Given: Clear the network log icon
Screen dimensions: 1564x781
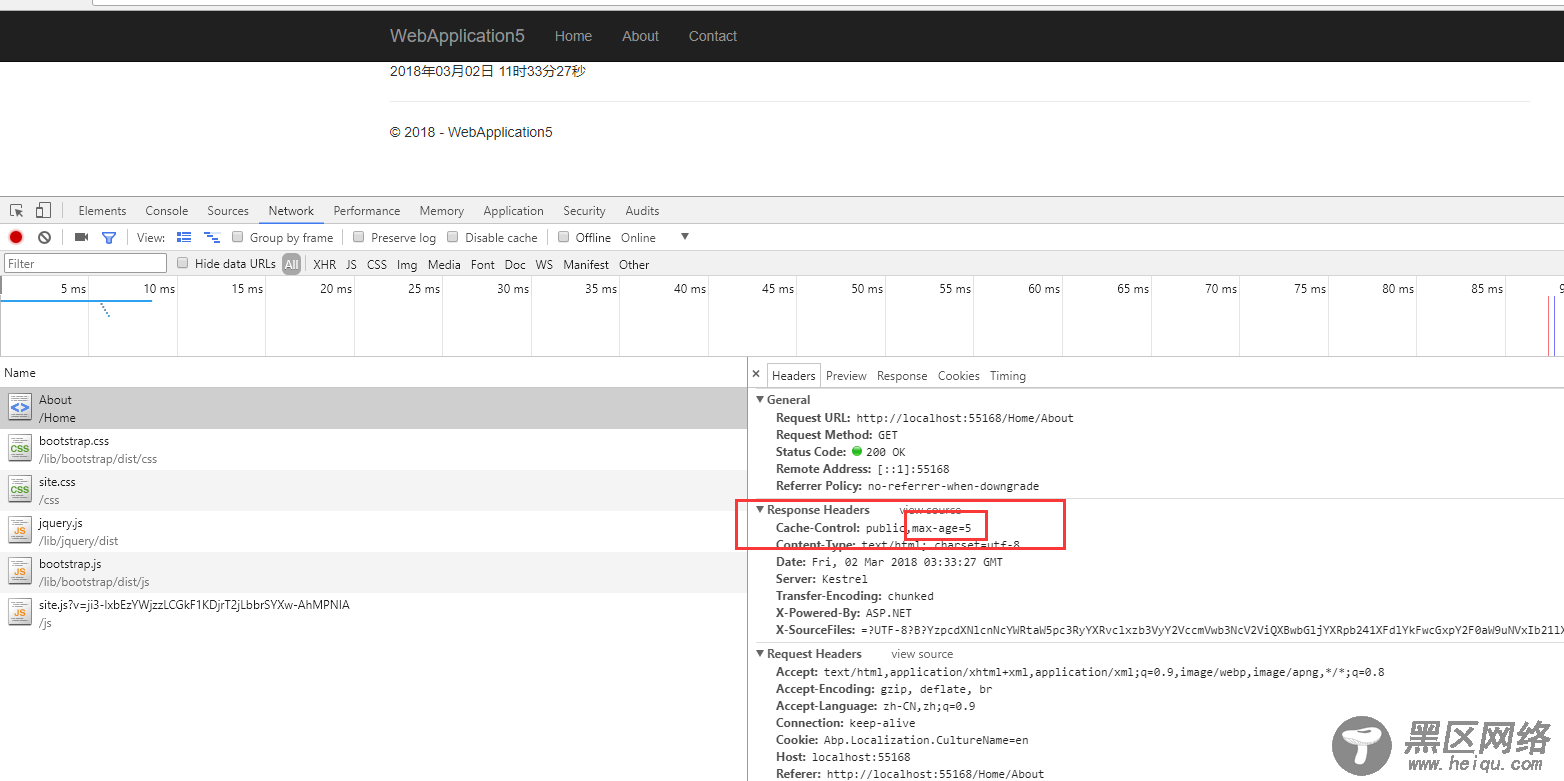Looking at the screenshot, I should tap(44, 237).
